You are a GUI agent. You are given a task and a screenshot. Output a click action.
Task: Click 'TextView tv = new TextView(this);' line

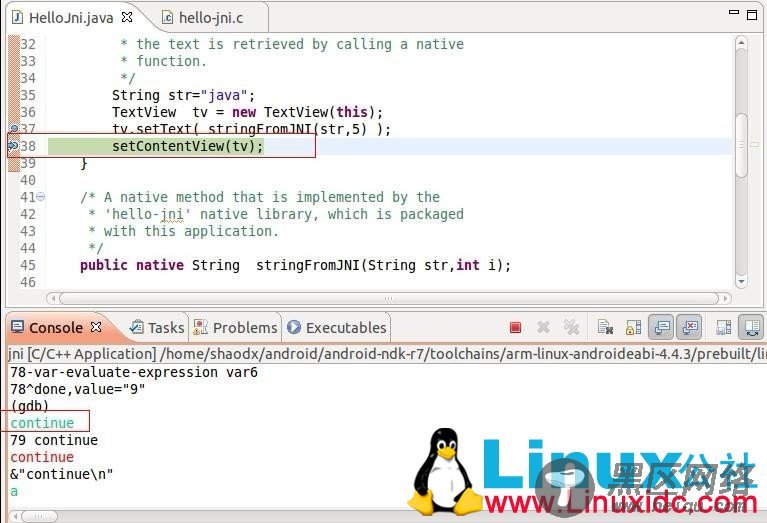pyautogui.click(x=247, y=112)
